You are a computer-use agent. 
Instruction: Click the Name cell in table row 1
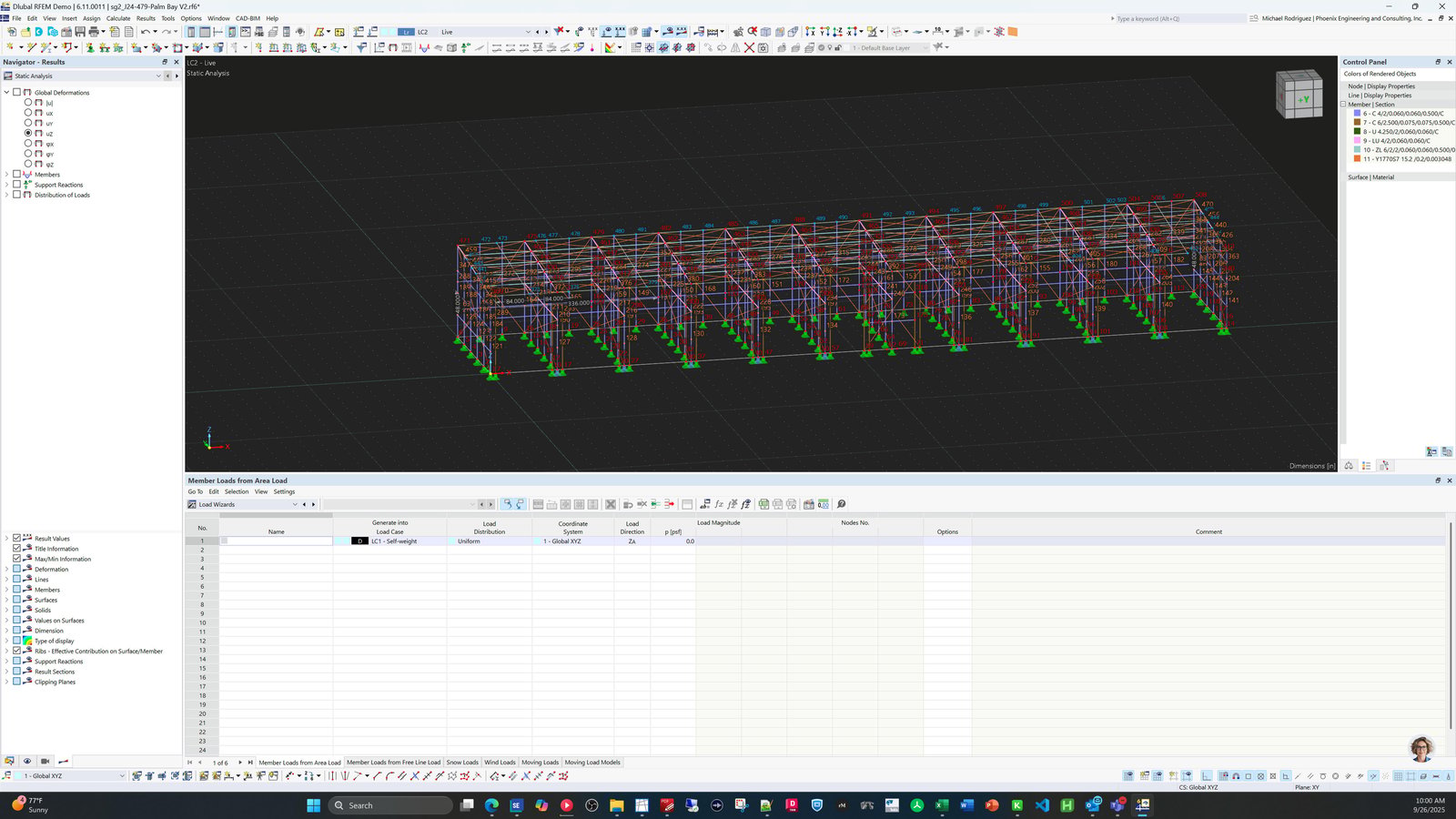(276, 541)
